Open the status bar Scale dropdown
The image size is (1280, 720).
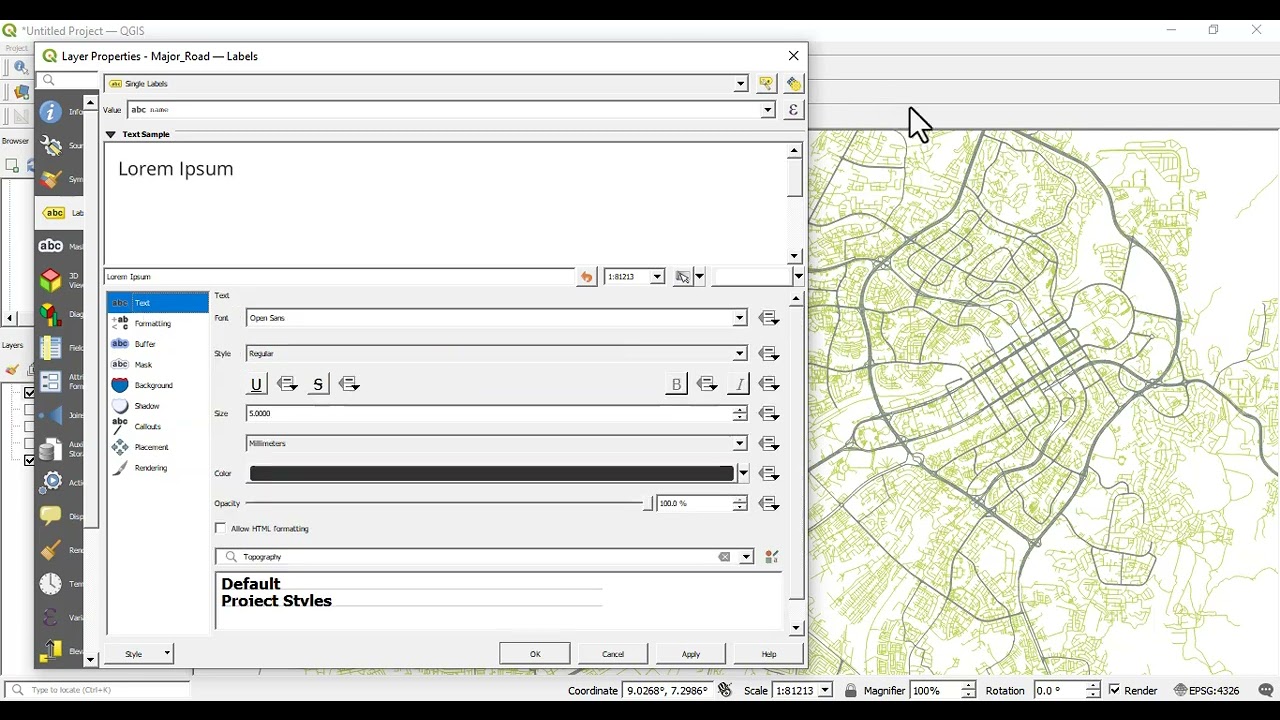pos(825,691)
